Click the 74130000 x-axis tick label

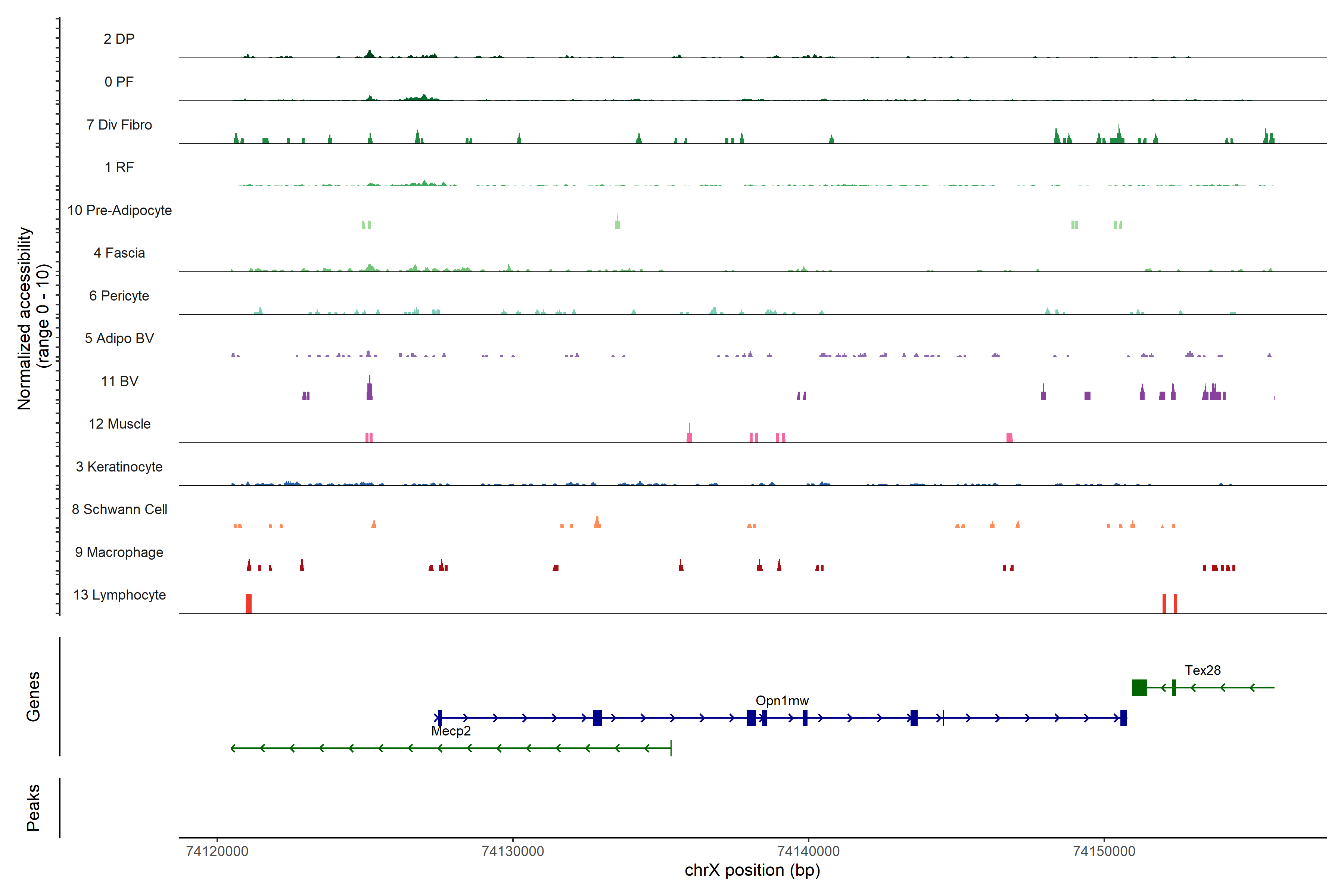(x=513, y=851)
